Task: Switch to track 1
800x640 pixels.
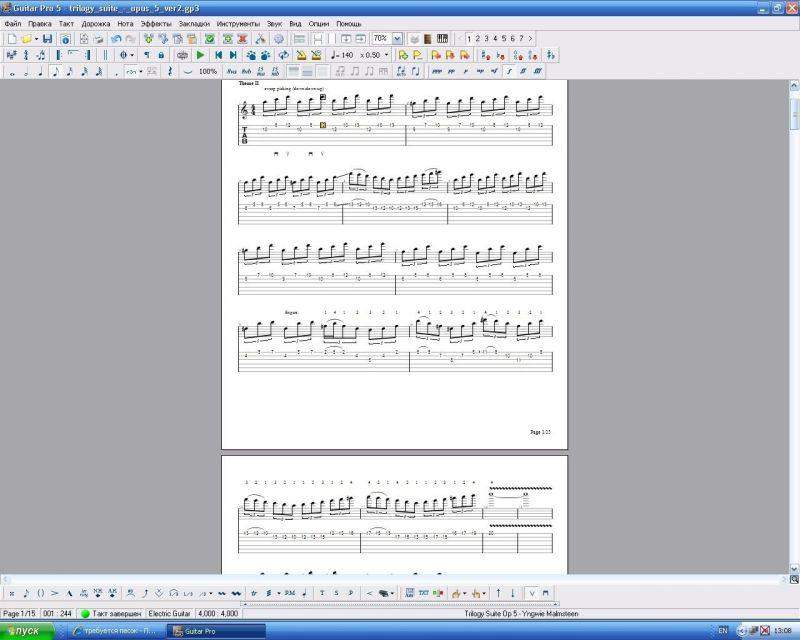Action: pyautogui.click(x=469, y=39)
